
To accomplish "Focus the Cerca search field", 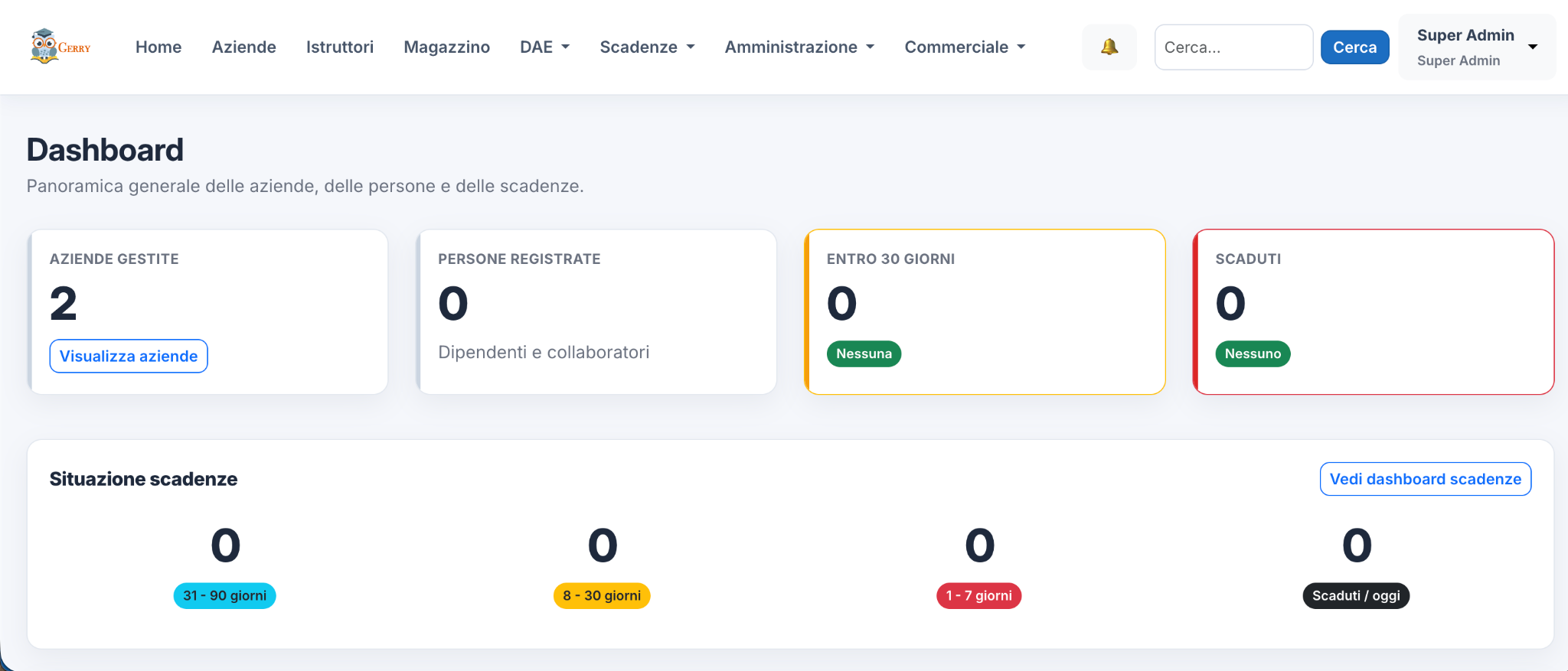I will tap(1233, 47).
